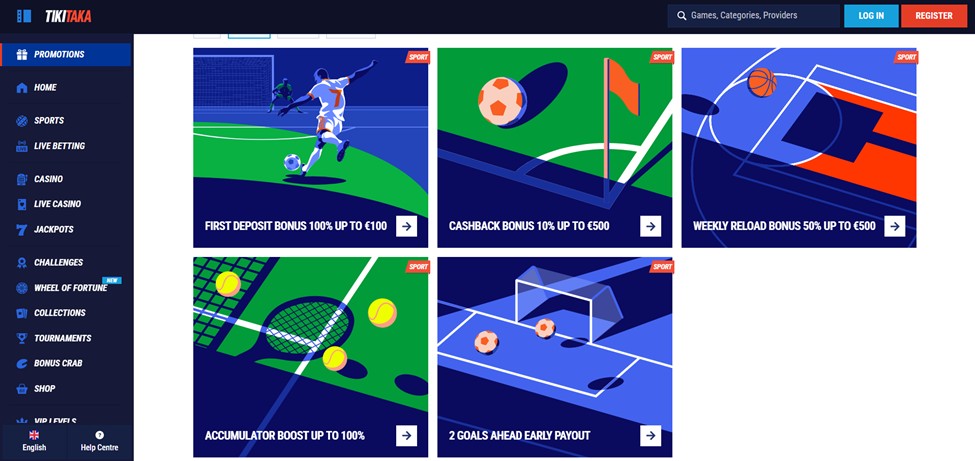Open the Jackpots seven icon

(22, 230)
